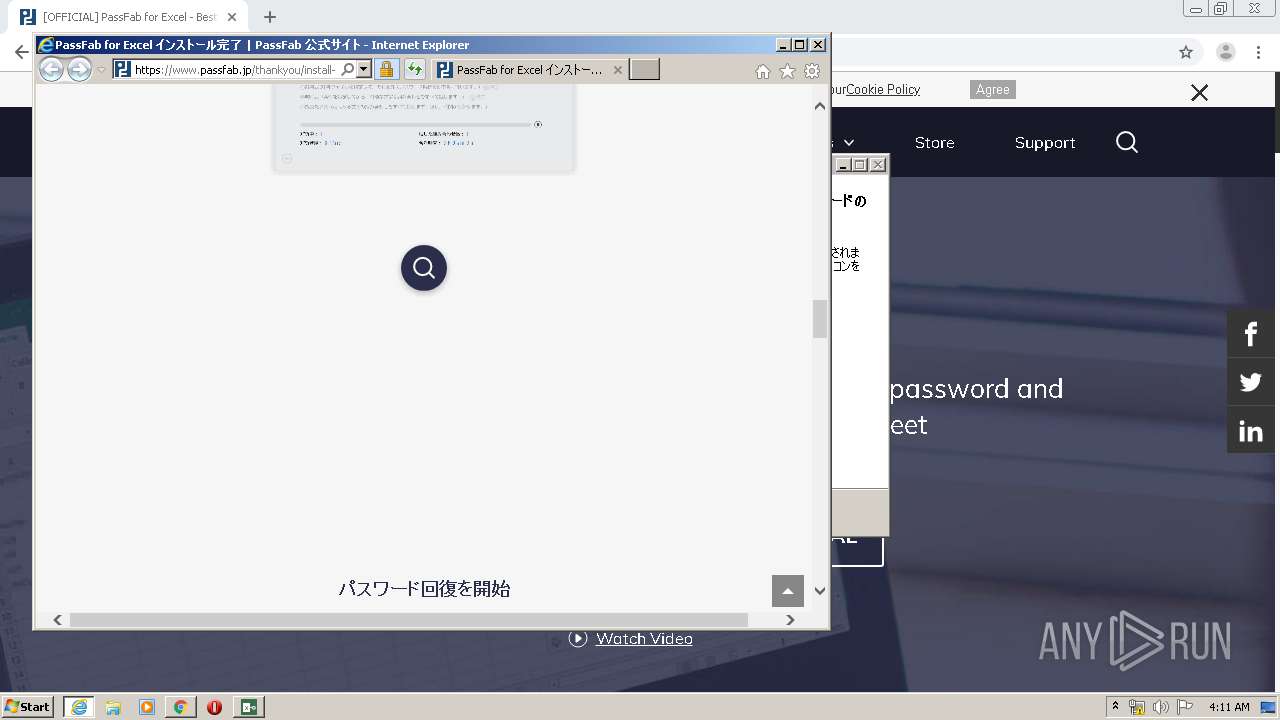The width and height of the screenshot is (1280, 720).
Task: Click the Action Center flag tray icon
Action: [x=1185, y=707]
